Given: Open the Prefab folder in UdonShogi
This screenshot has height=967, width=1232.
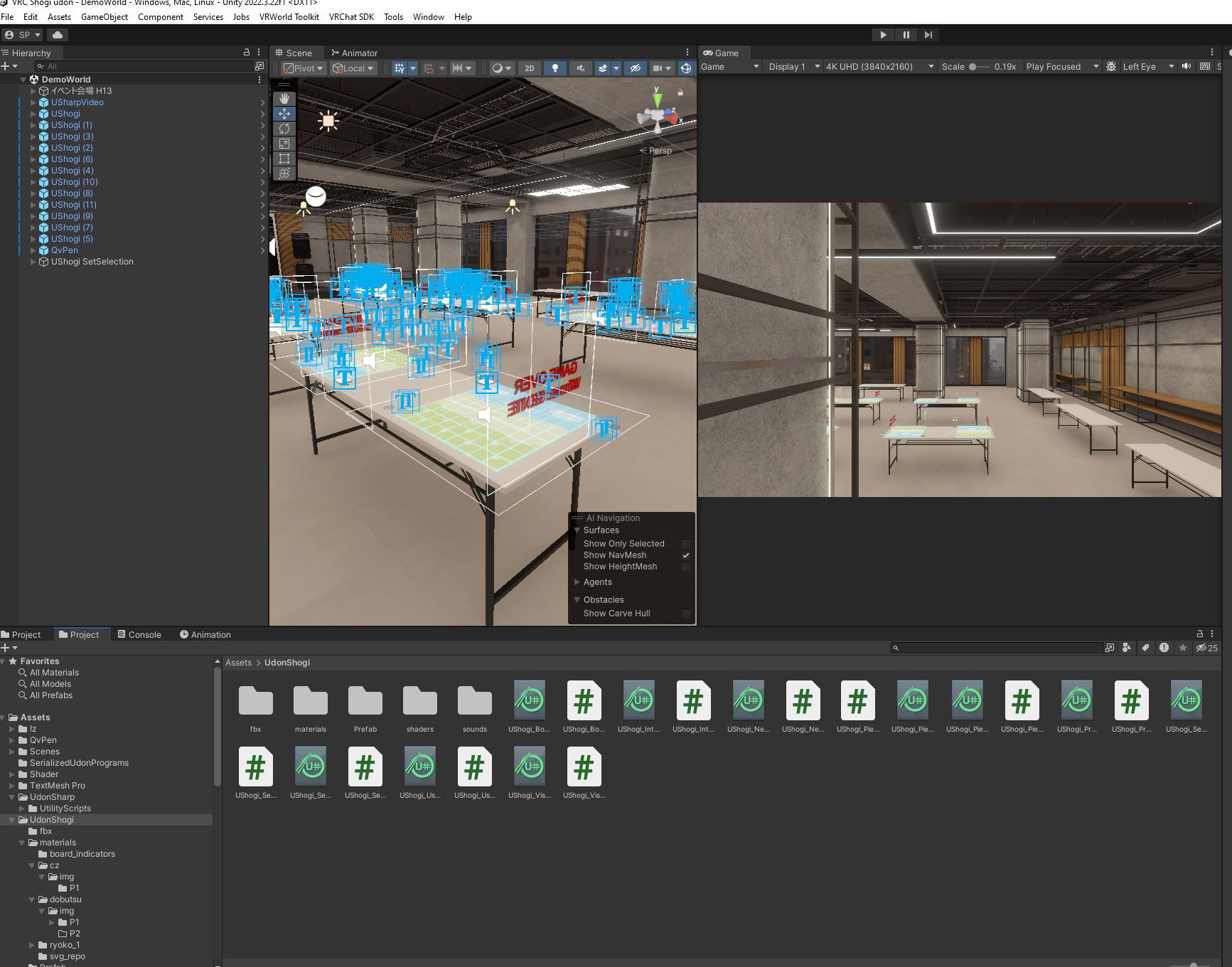Looking at the screenshot, I should pyautogui.click(x=365, y=702).
